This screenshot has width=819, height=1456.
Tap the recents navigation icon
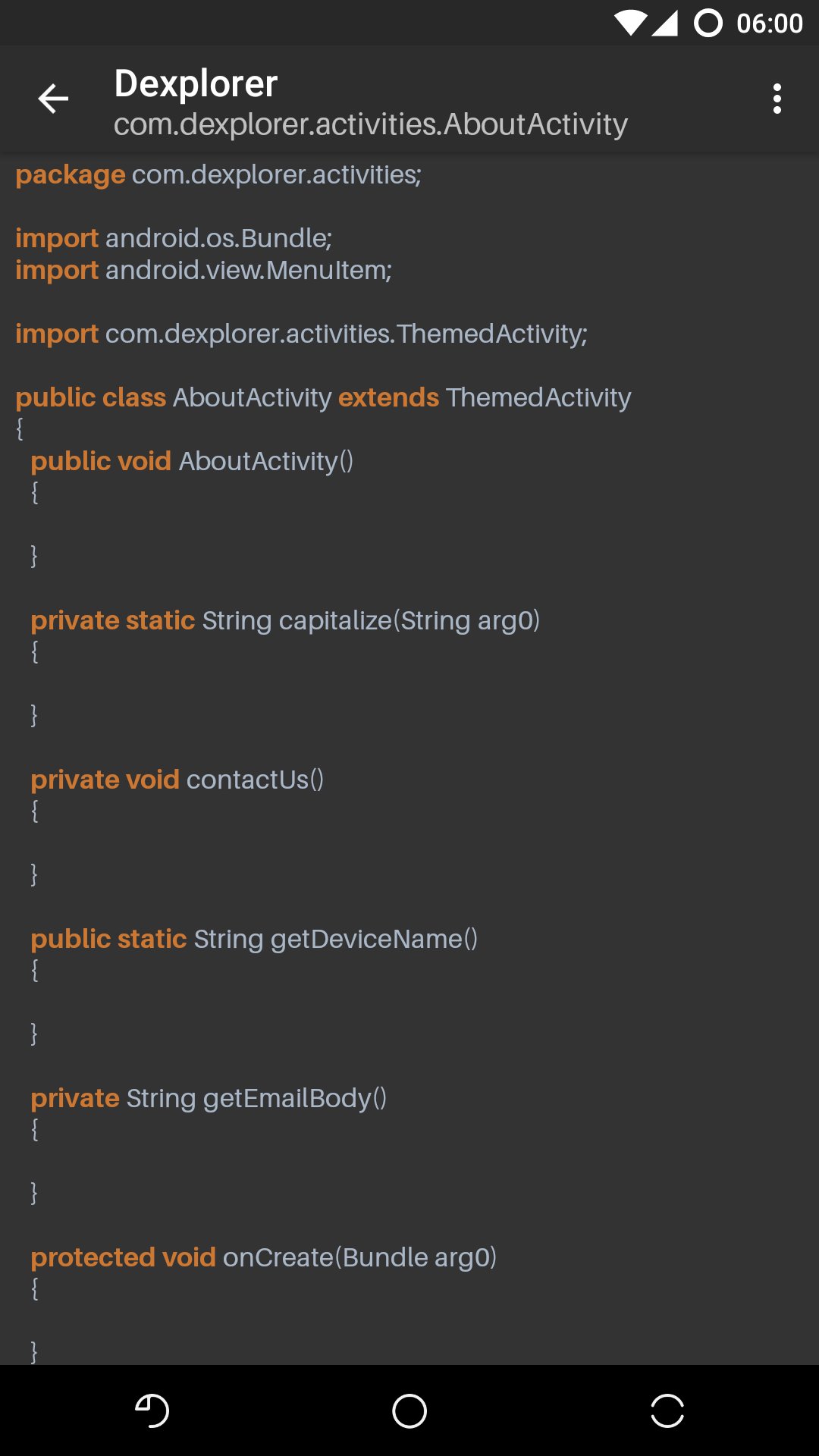[667, 1410]
